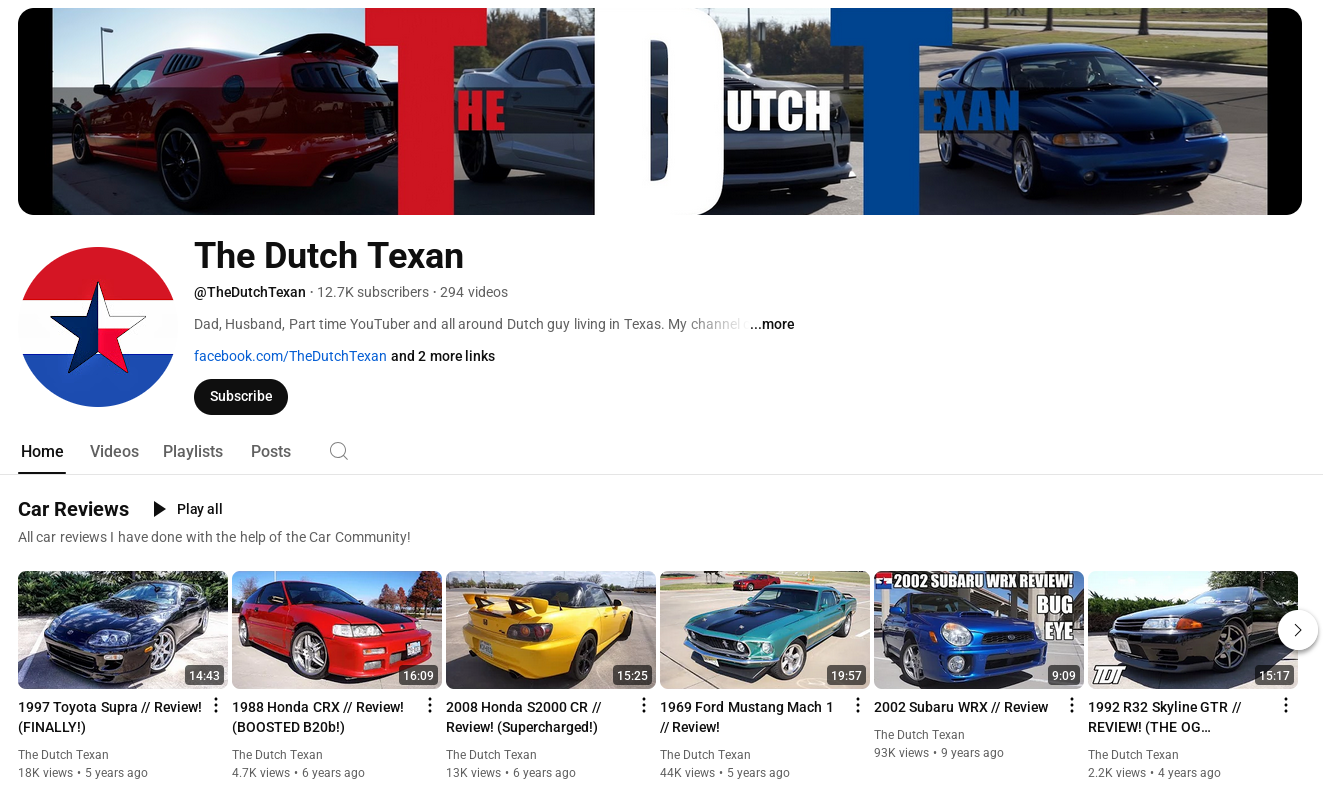This screenshot has height=793, width=1323.
Task: Click the title '2002 Subaru WRX // Review'
Action: [x=961, y=707]
